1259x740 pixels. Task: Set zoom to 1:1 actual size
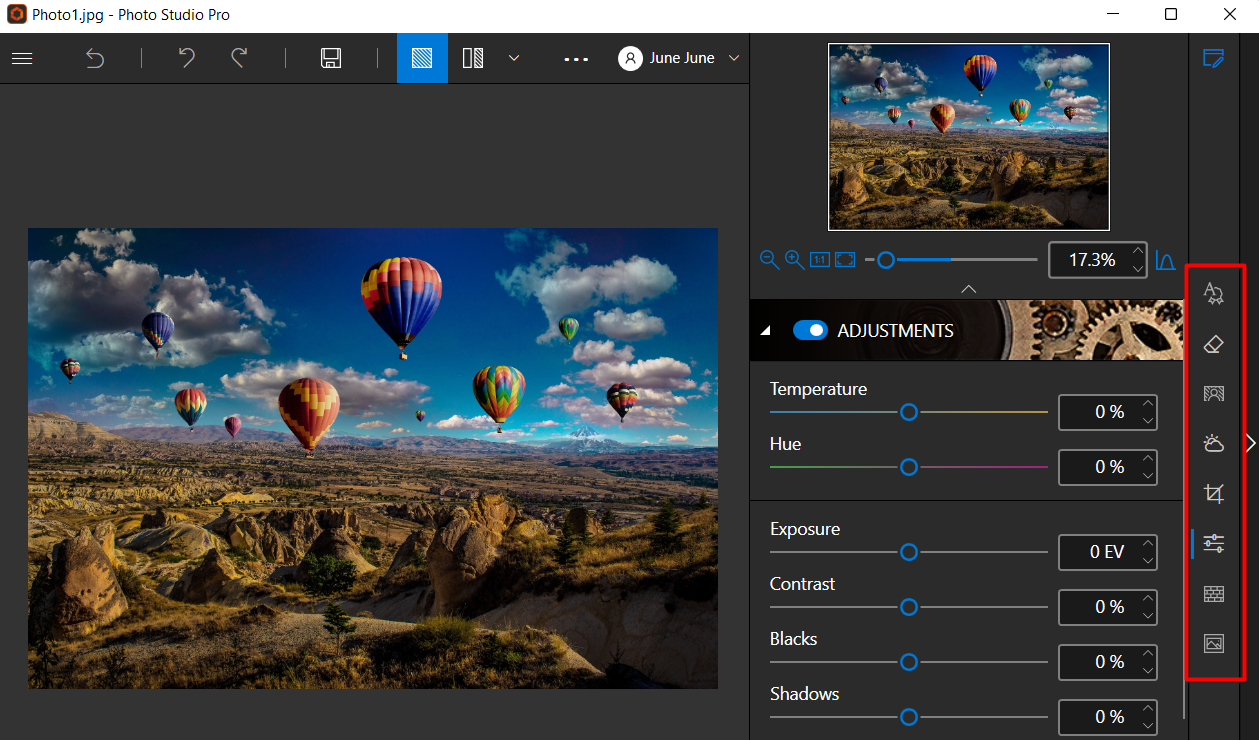click(820, 260)
